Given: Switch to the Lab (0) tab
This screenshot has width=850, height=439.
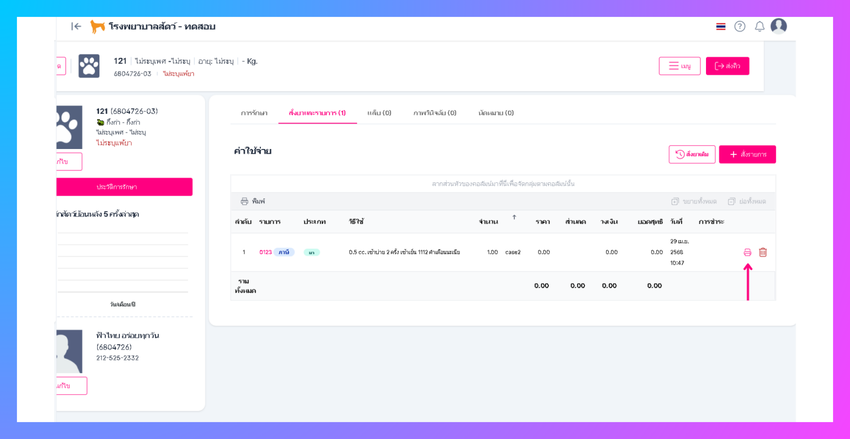Looking at the screenshot, I should [379, 113].
